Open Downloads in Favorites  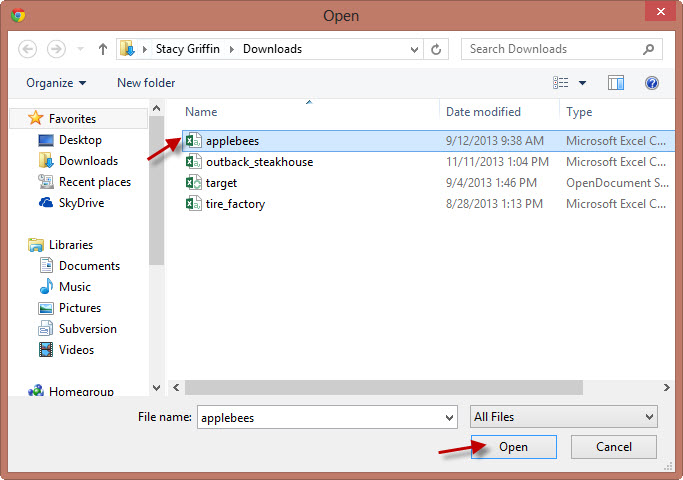[88, 161]
